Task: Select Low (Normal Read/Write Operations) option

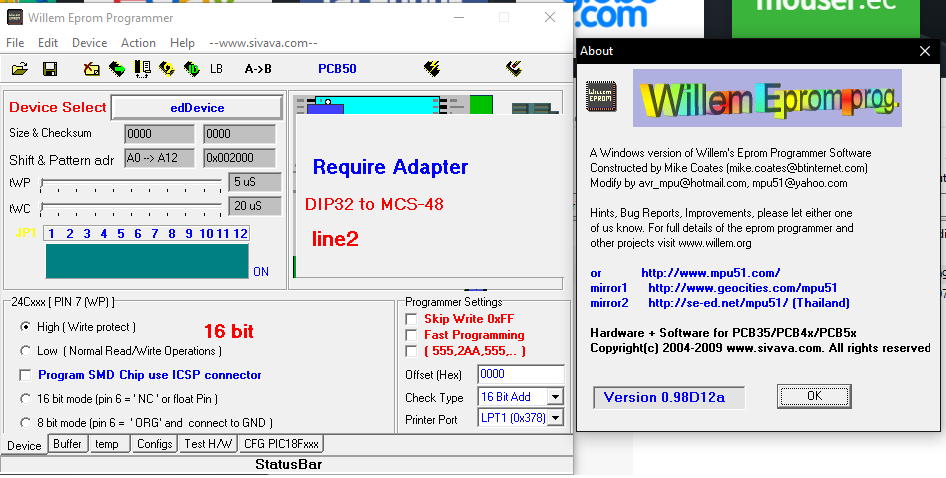Action: (25, 351)
